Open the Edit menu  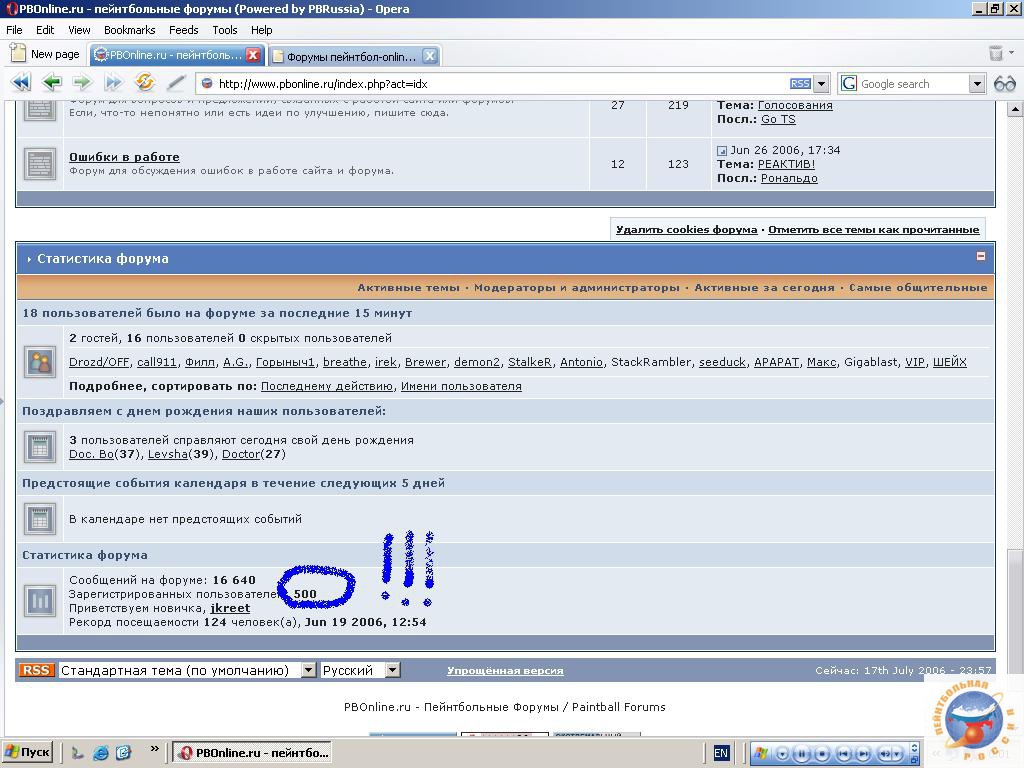pyautogui.click(x=45, y=30)
